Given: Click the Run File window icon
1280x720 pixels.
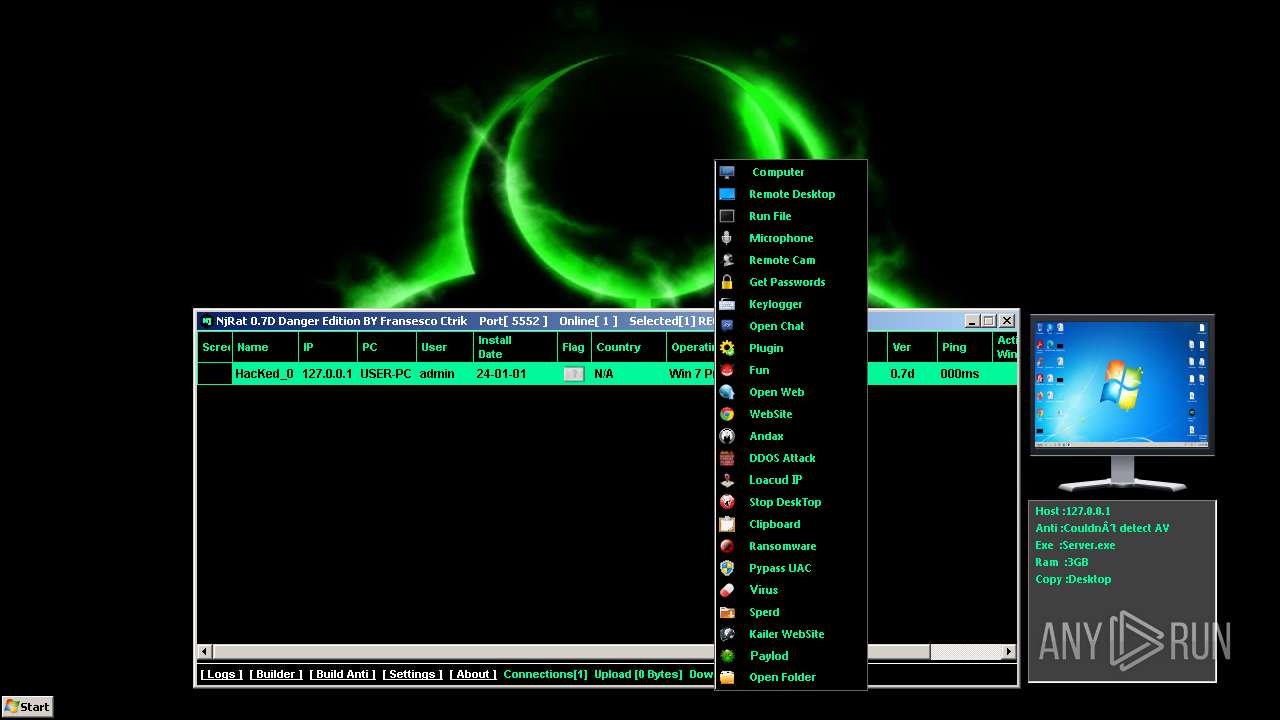Looking at the screenshot, I should click(x=727, y=216).
